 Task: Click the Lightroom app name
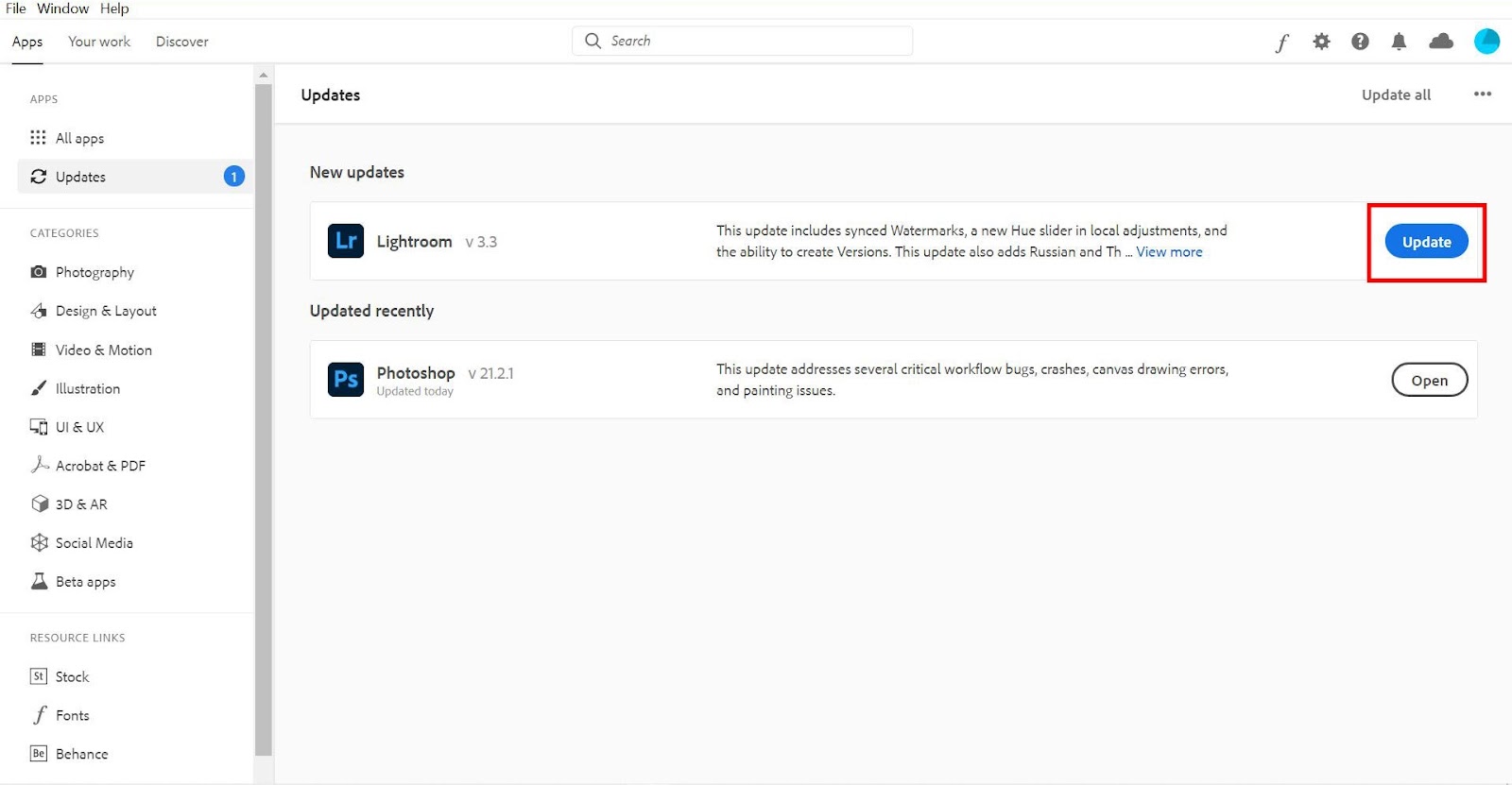pos(414,242)
